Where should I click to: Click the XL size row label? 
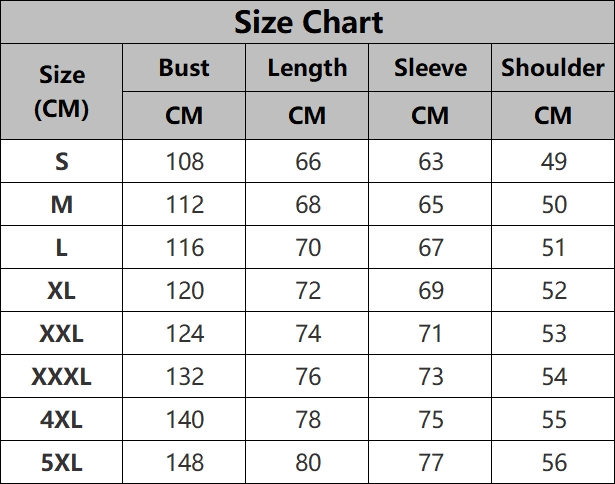pyautogui.click(x=62, y=291)
